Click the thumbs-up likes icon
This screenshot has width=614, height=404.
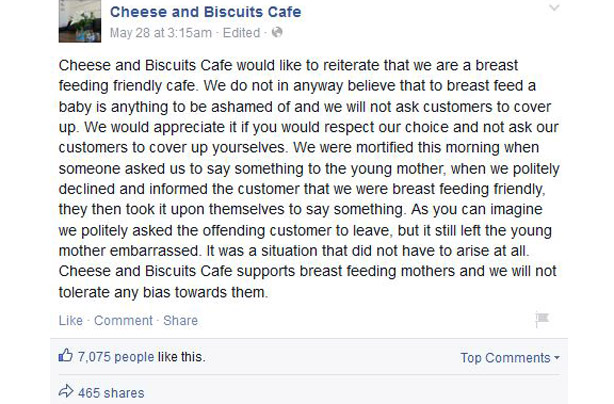click(x=66, y=355)
